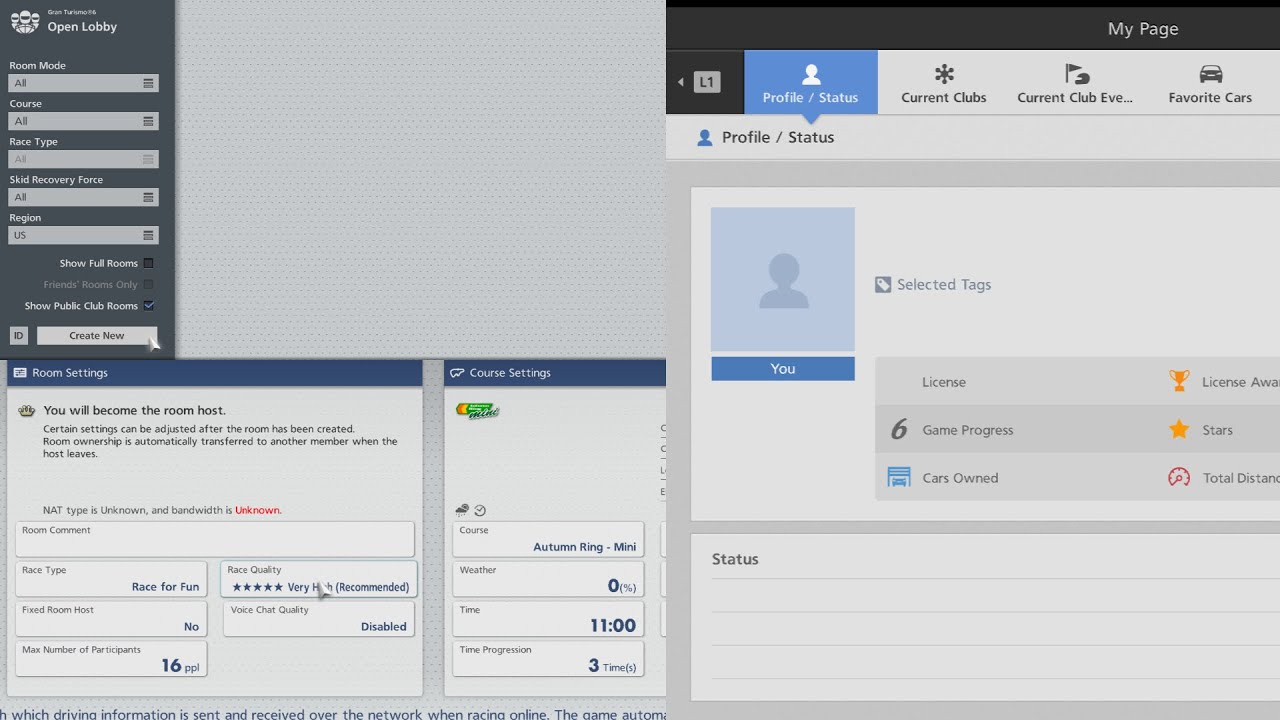This screenshot has height=720, width=1280.
Task: Click the Stars star icon
Action: 1179,429
